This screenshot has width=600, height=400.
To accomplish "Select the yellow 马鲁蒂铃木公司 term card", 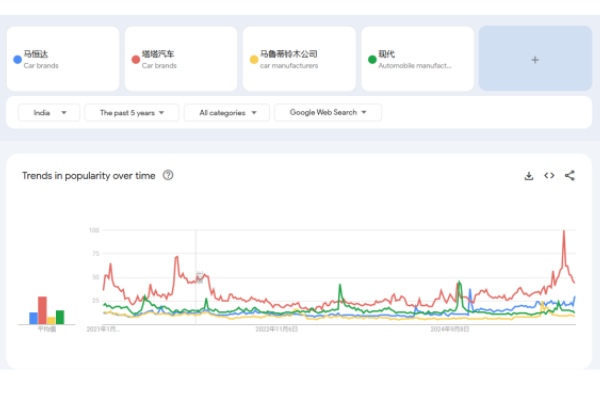I will pyautogui.click(x=299, y=59).
